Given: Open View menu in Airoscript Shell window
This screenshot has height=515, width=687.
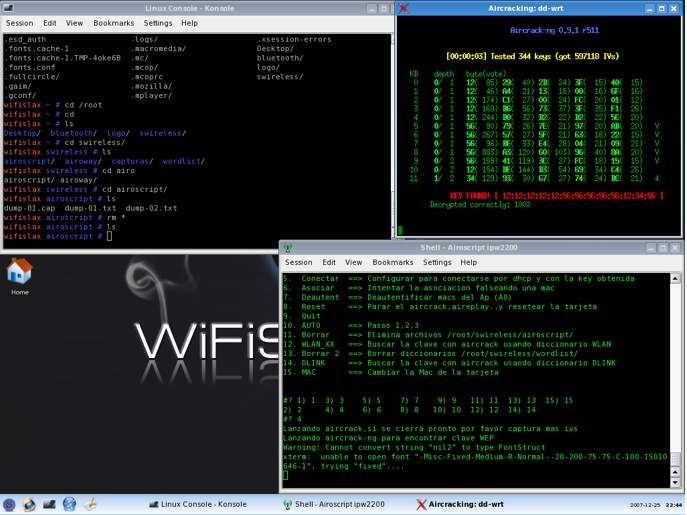Looking at the screenshot, I should pyautogui.click(x=353, y=262).
